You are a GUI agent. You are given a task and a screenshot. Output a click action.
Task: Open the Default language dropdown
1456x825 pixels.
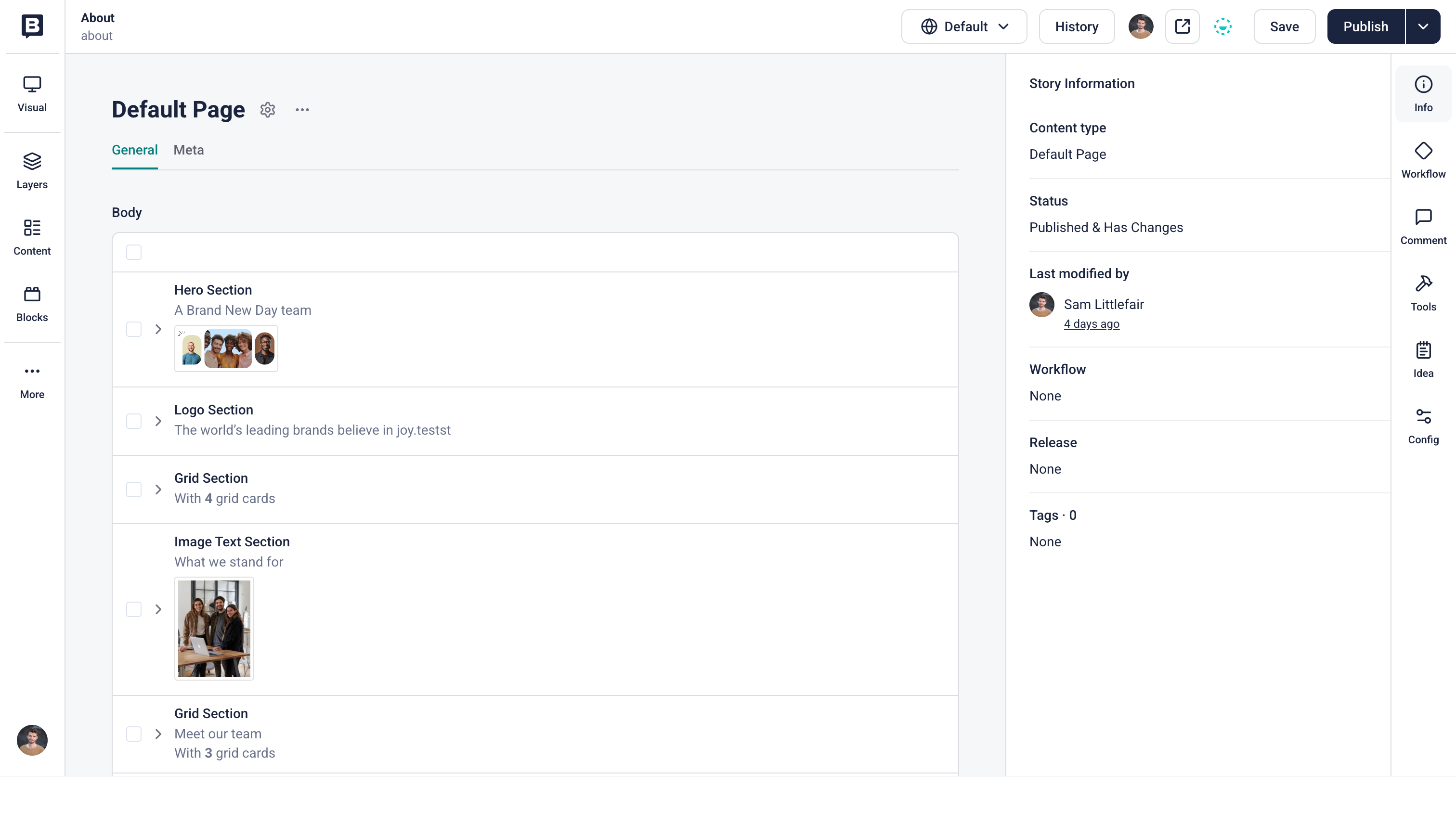click(x=963, y=26)
